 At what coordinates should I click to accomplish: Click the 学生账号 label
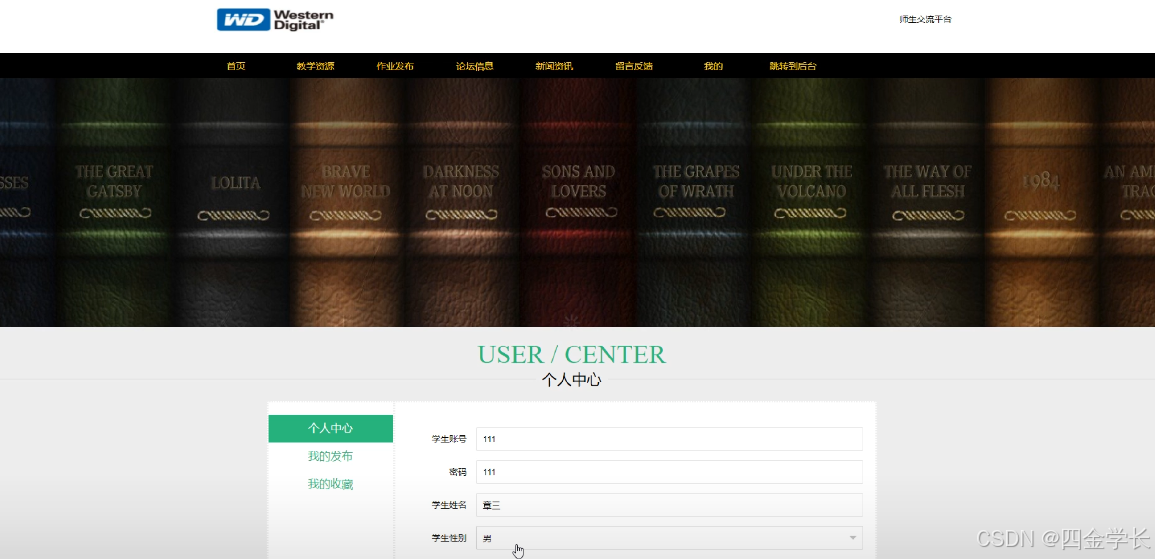pos(449,439)
